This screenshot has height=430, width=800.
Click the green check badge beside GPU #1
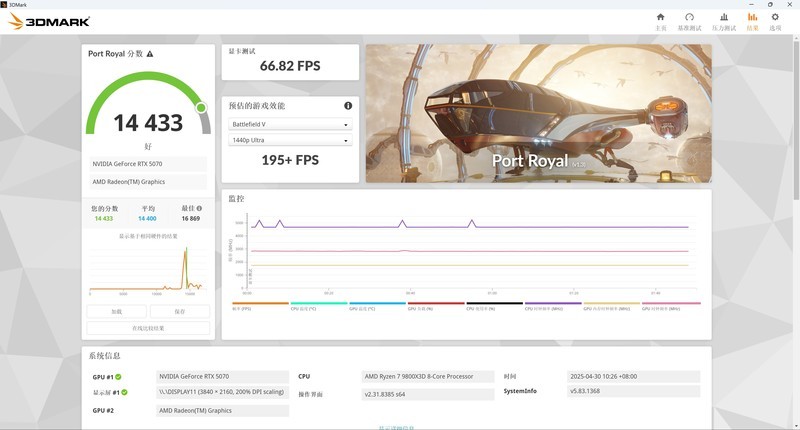[x=118, y=376]
